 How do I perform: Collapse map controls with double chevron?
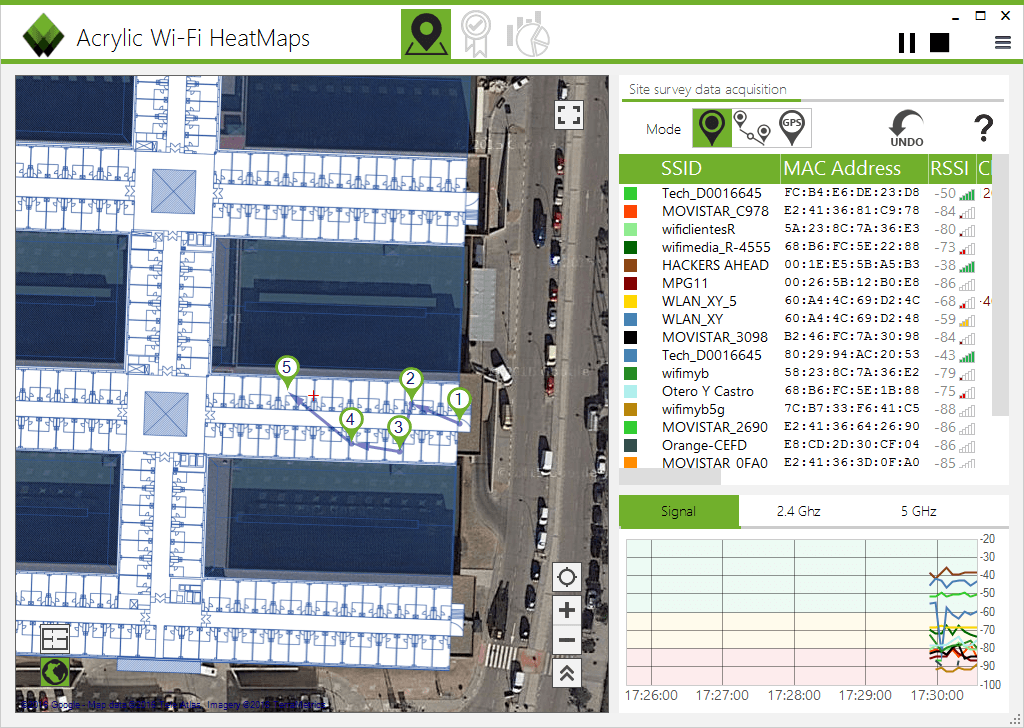click(x=567, y=673)
